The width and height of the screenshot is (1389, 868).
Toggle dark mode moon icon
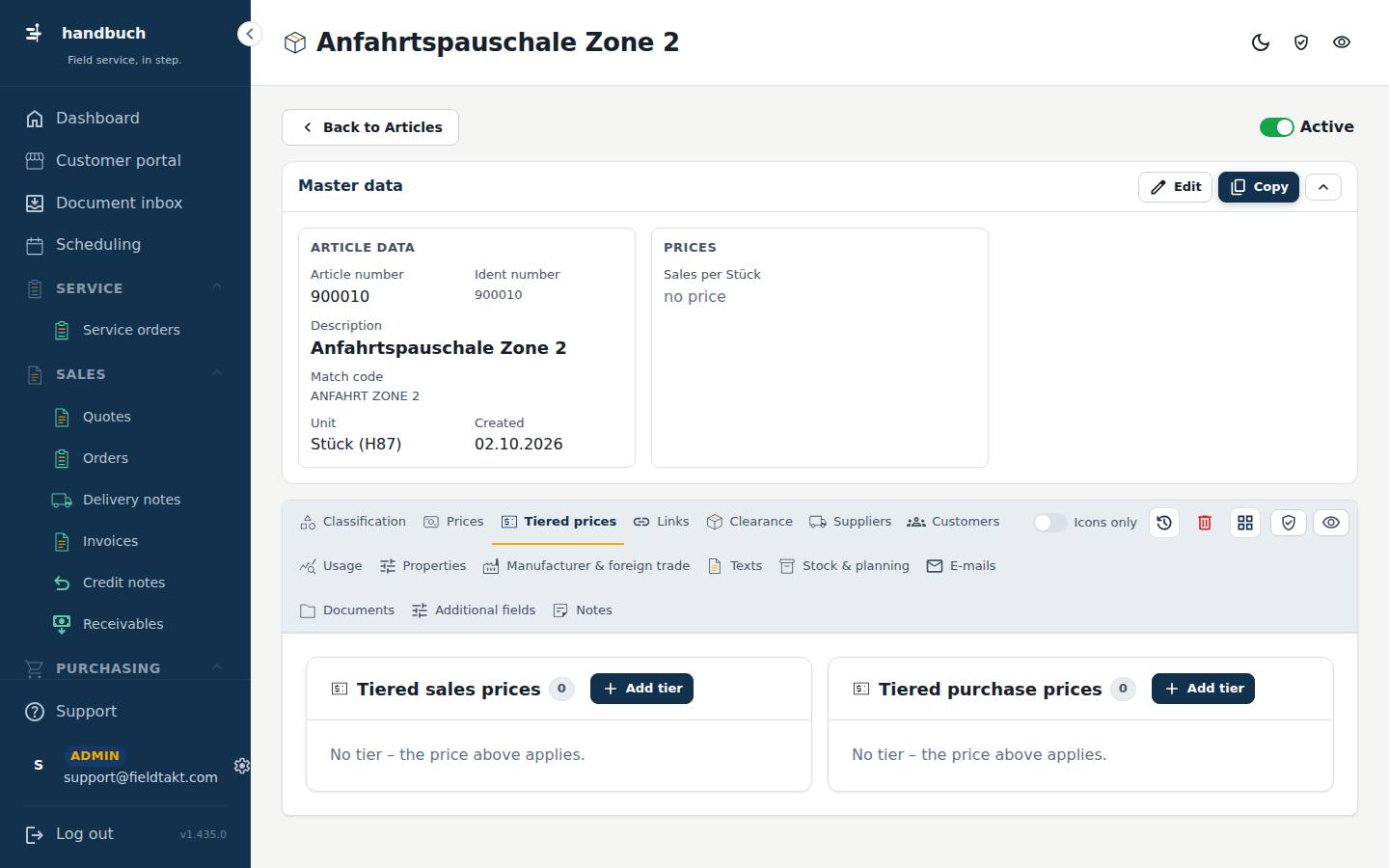(1261, 42)
